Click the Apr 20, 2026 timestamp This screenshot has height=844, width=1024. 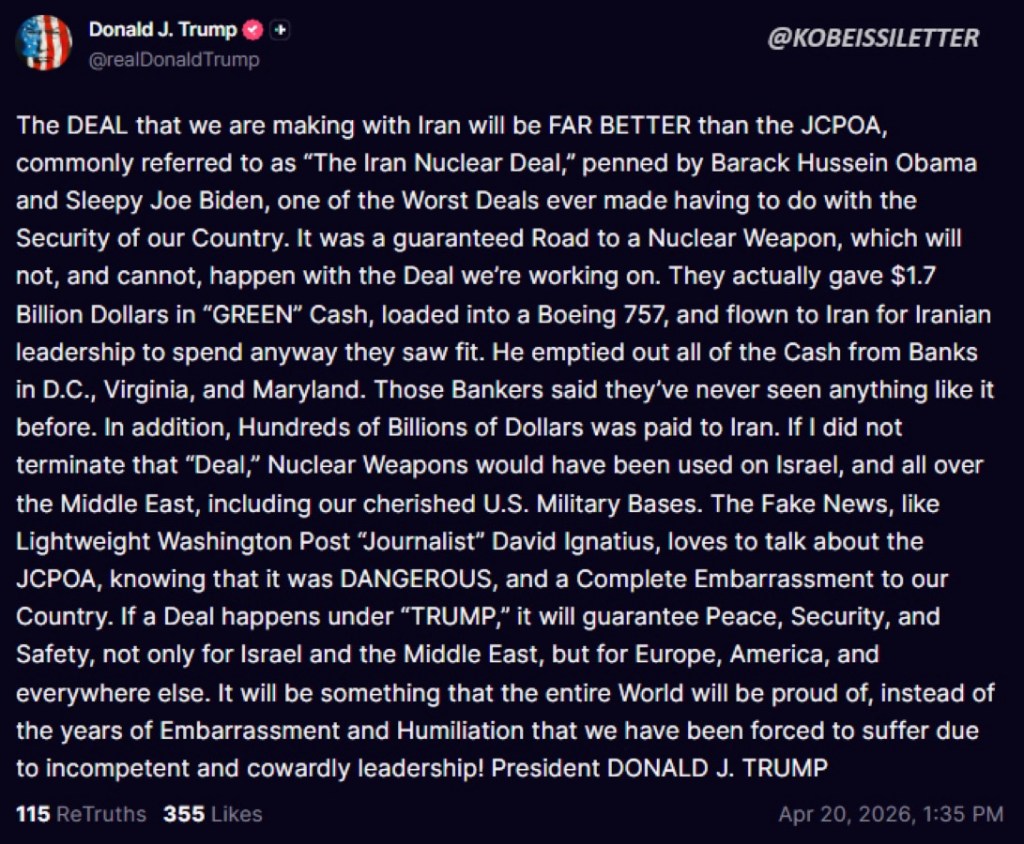[890, 814]
